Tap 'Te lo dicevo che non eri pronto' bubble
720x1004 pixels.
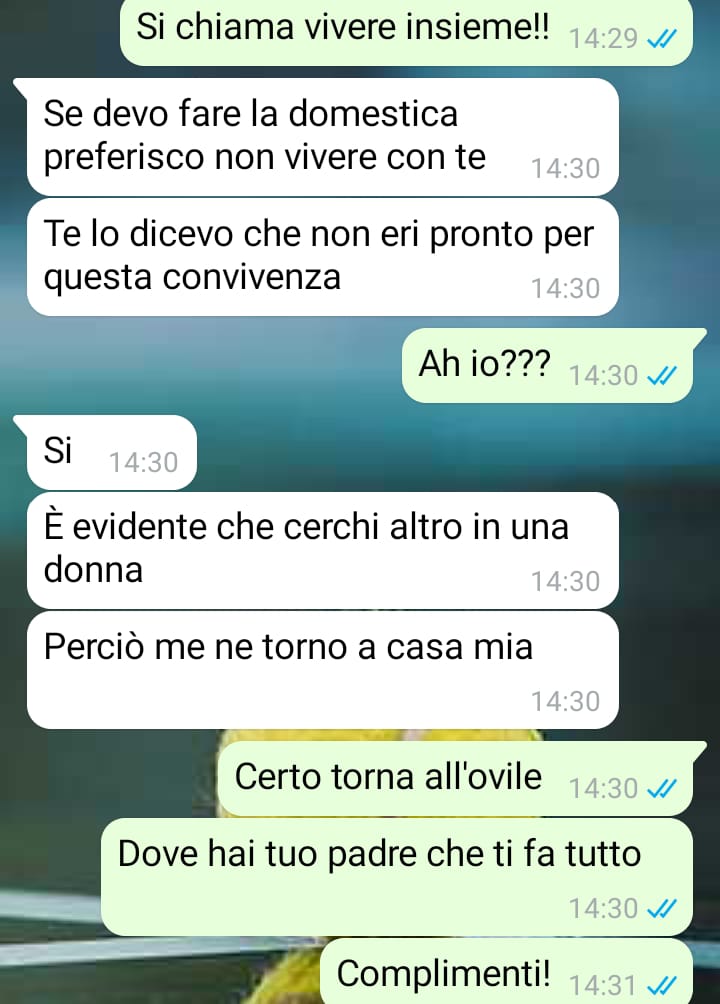tap(323, 257)
